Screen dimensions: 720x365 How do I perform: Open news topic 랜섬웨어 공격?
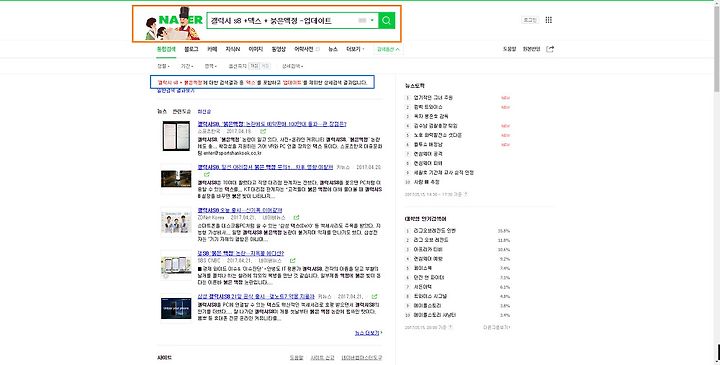428,154
